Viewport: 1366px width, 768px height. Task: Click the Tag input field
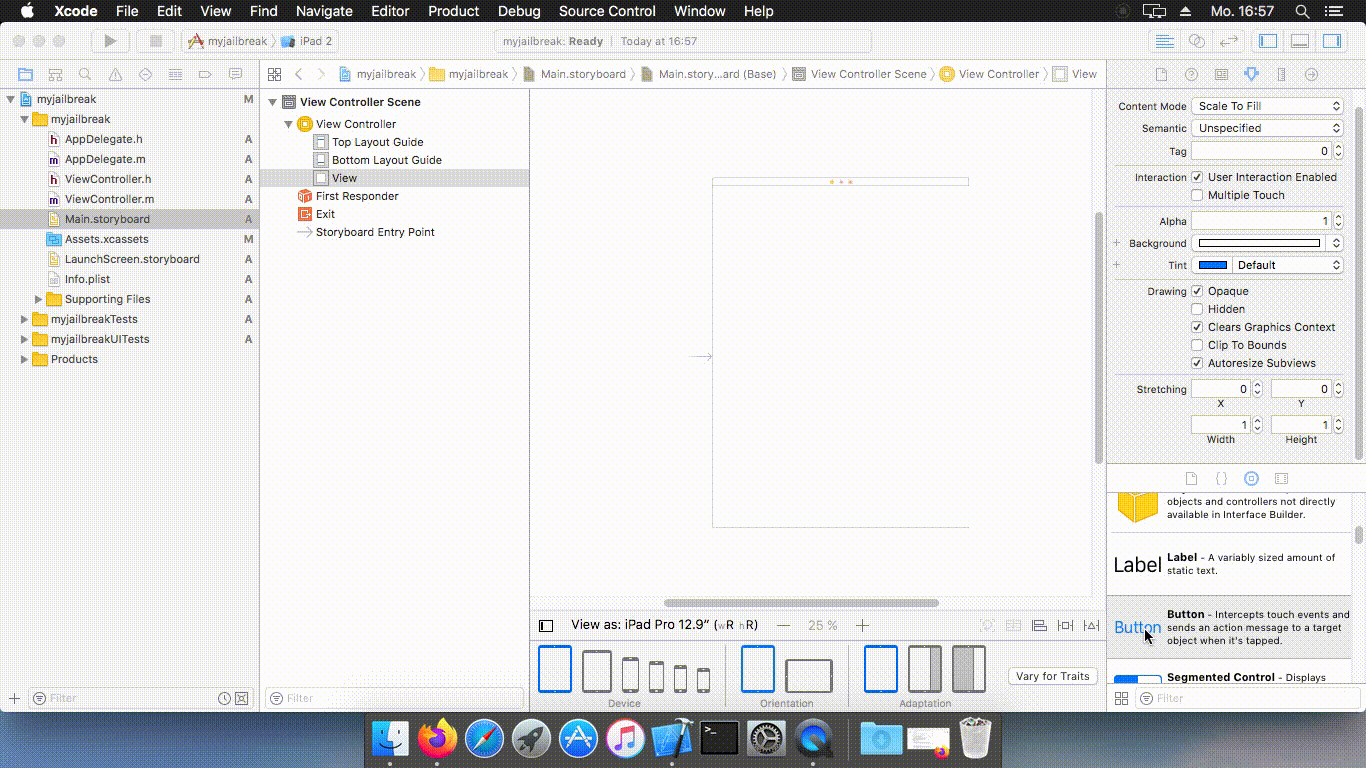tap(1260, 151)
